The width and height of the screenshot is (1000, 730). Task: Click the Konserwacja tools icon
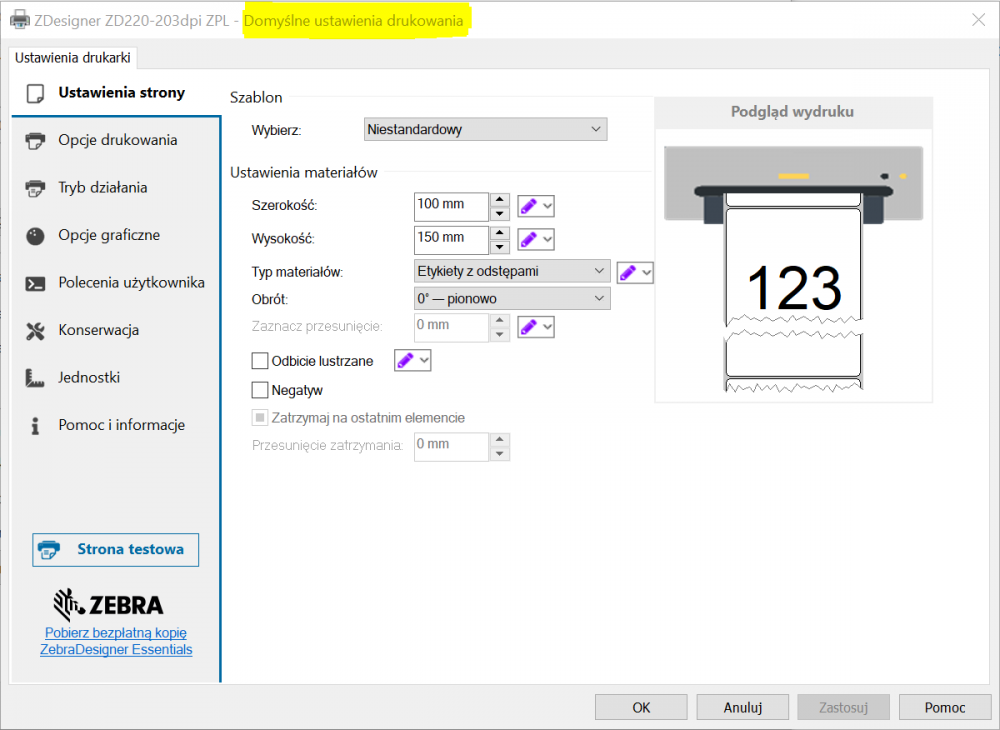(x=35, y=331)
